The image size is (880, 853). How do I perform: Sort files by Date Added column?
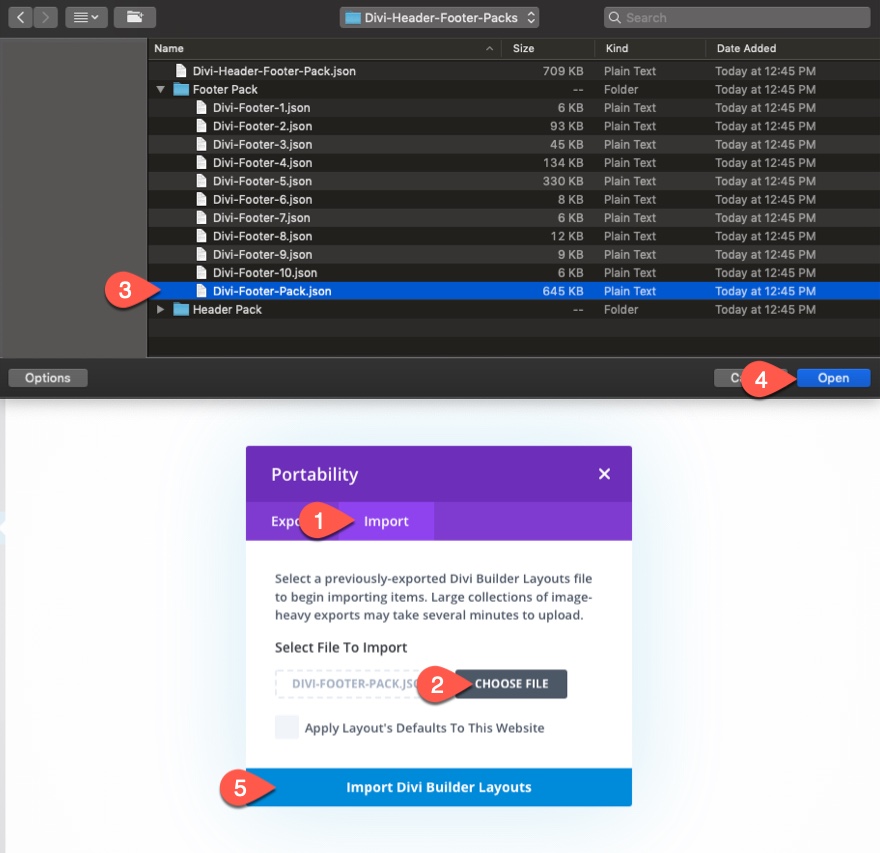[x=792, y=48]
